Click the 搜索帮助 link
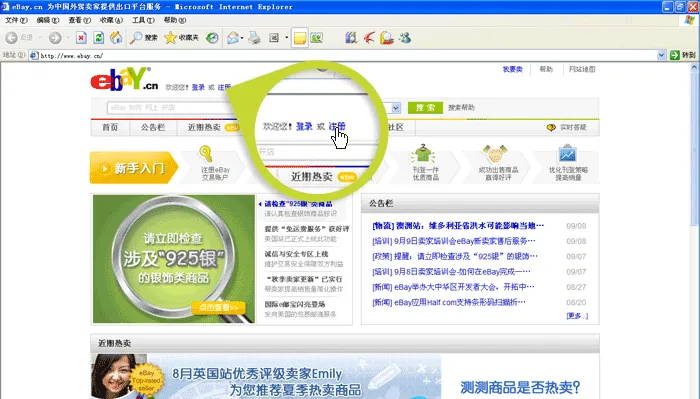Screen dimensions: 700x399 pos(461,108)
